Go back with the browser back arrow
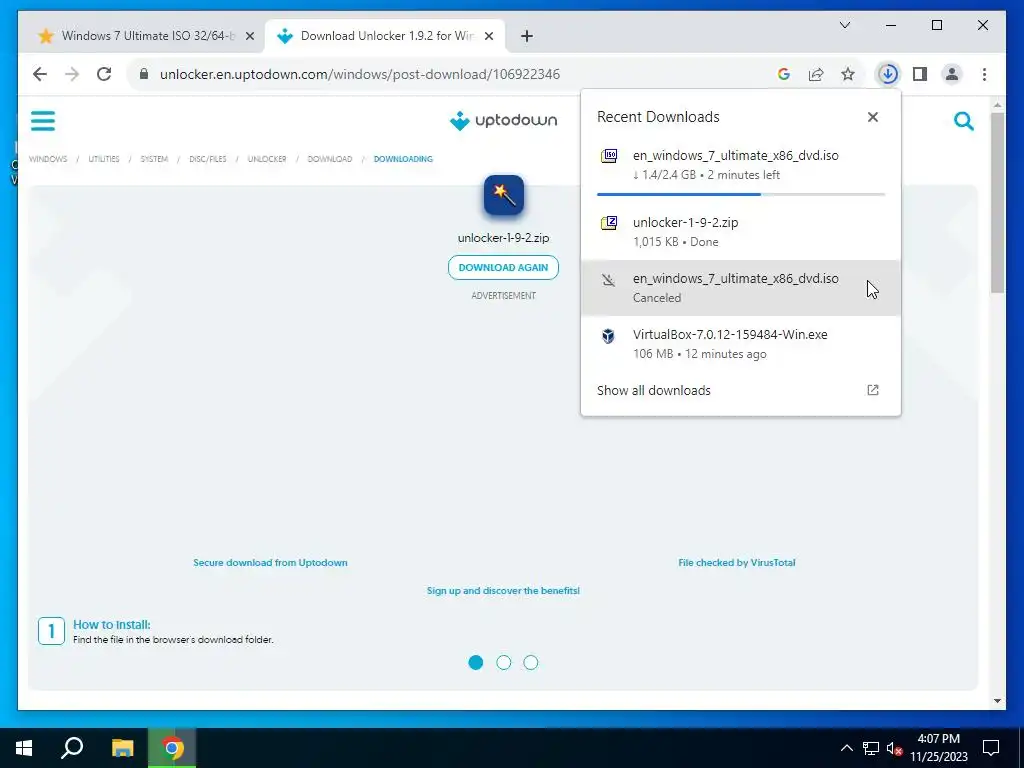The width and height of the screenshot is (1024, 768). coord(40,74)
